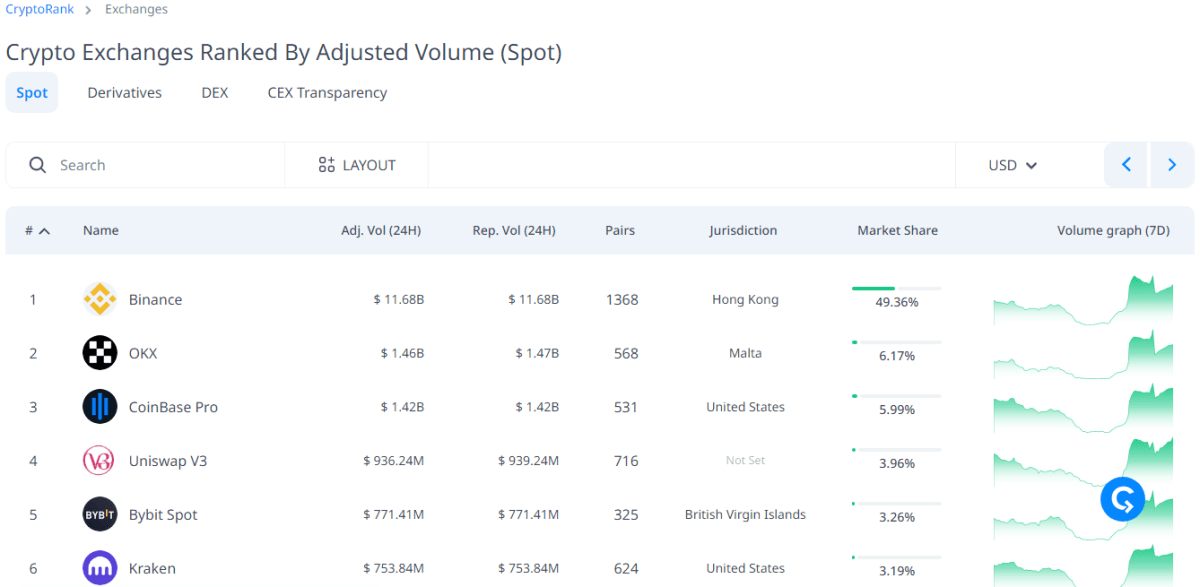Select the CEX Transparency tab
The width and height of the screenshot is (1200, 587).
tap(327, 92)
